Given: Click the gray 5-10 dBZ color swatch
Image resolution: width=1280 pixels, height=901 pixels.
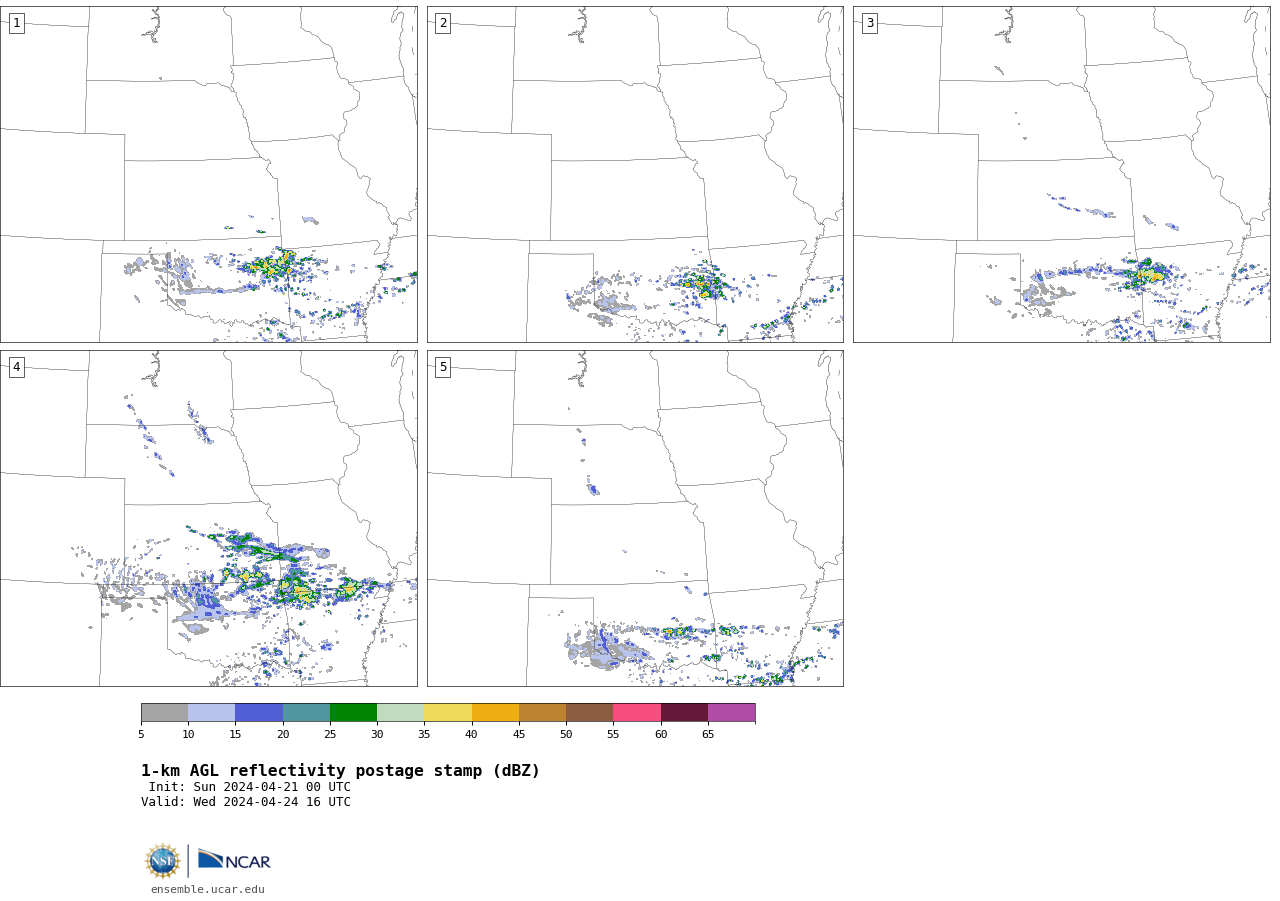Looking at the screenshot, I should tap(164, 713).
